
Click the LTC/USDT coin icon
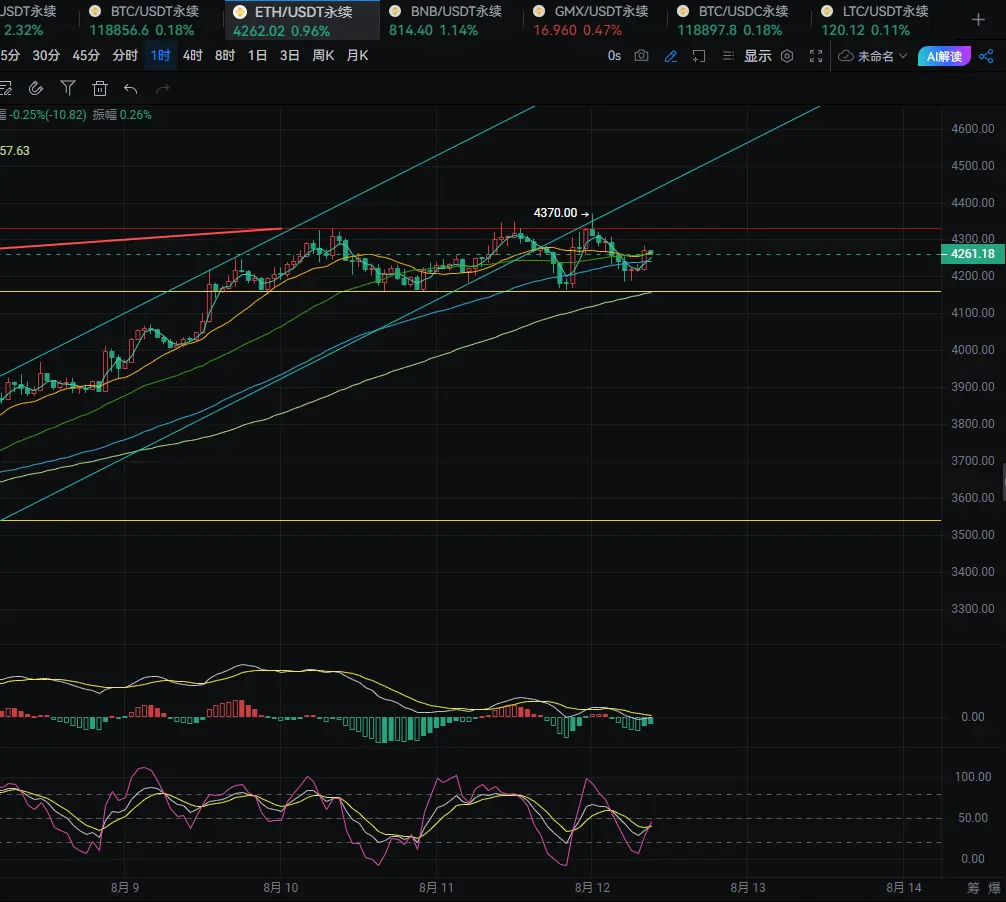pos(827,11)
